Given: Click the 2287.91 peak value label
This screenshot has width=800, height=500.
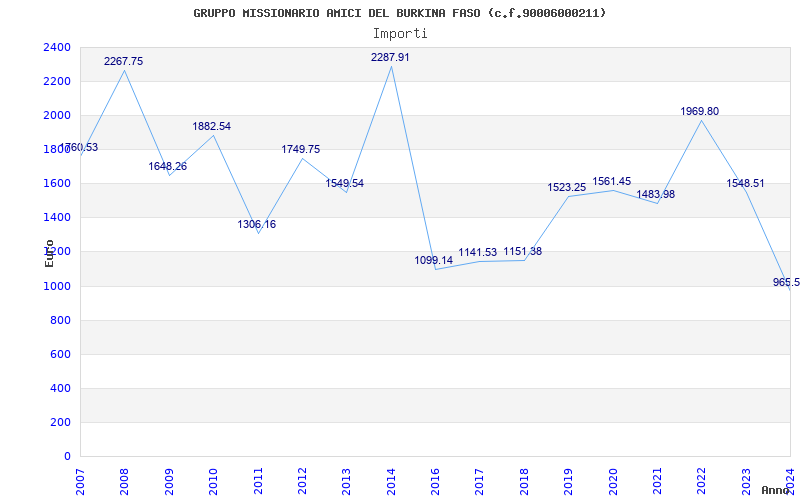Looking at the screenshot, I should pos(390,58).
